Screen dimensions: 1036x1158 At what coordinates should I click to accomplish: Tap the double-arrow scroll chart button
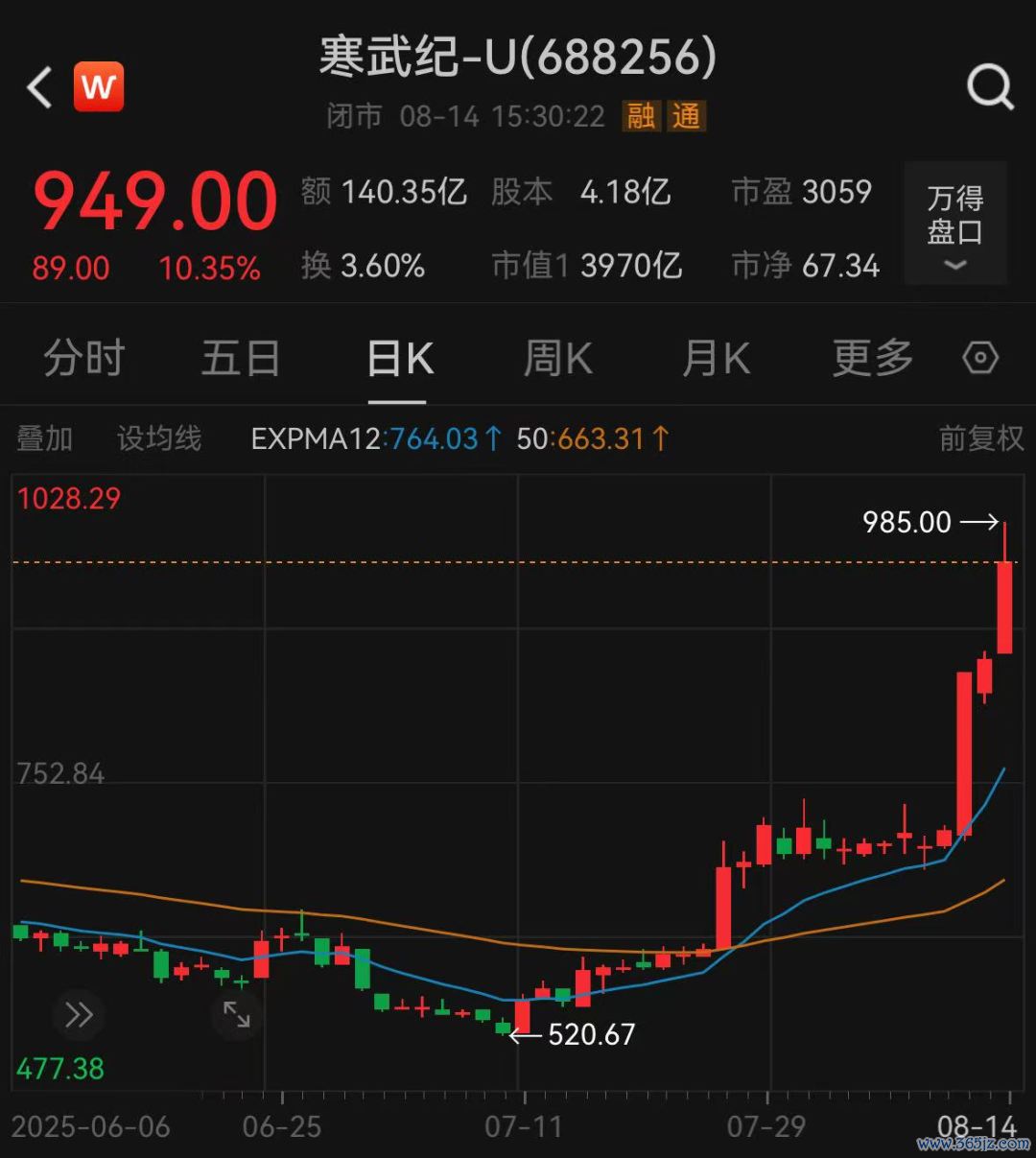click(x=79, y=1014)
